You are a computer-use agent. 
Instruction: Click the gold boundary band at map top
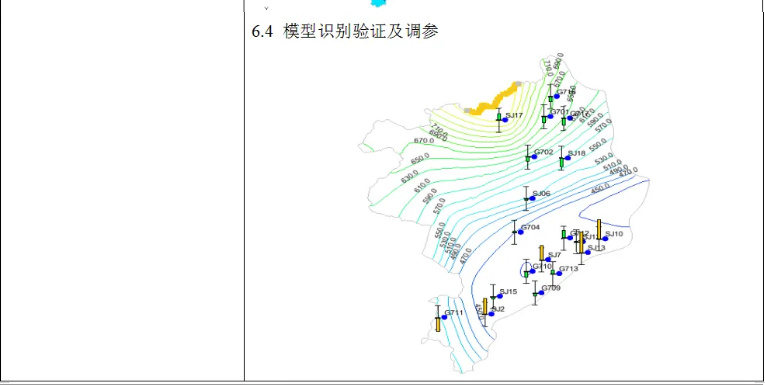click(x=492, y=100)
